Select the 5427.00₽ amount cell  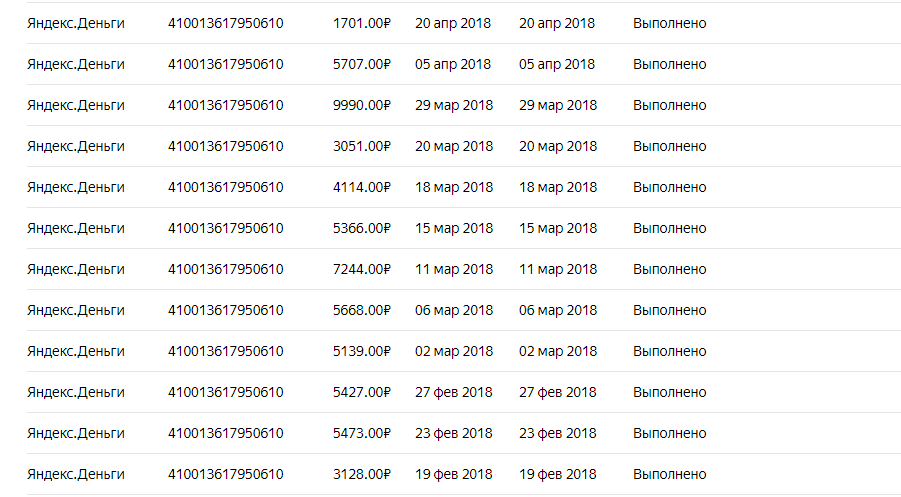click(361, 392)
